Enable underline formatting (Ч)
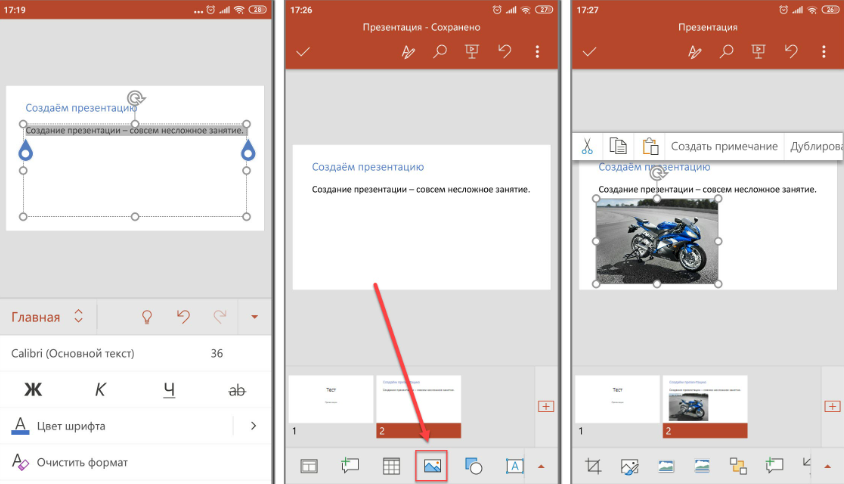This screenshot has height=484, width=844. click(x=169, y=390)
